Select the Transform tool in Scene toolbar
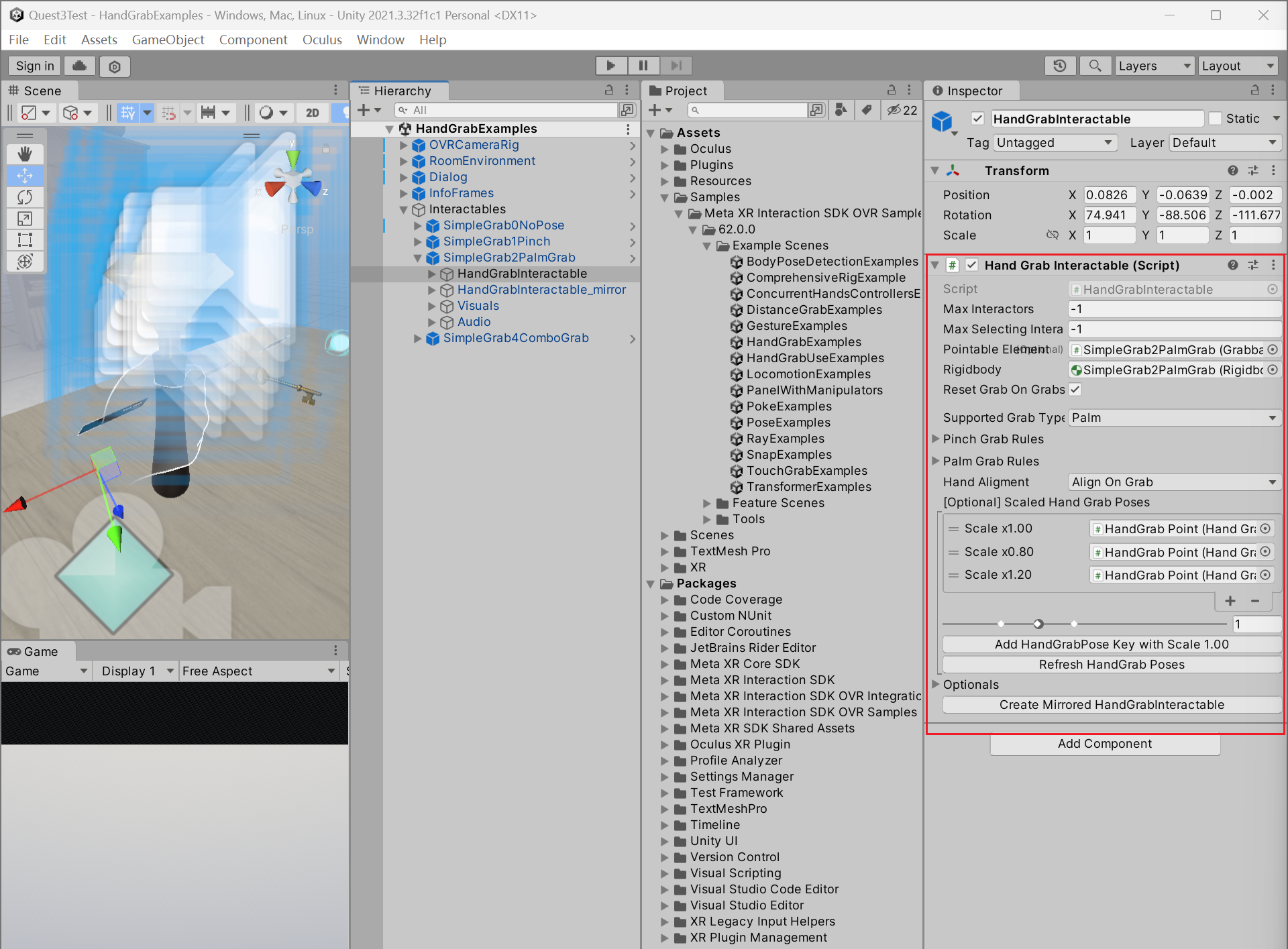The width and height of the screenshot is (1288, 949). tap(25, 262)
